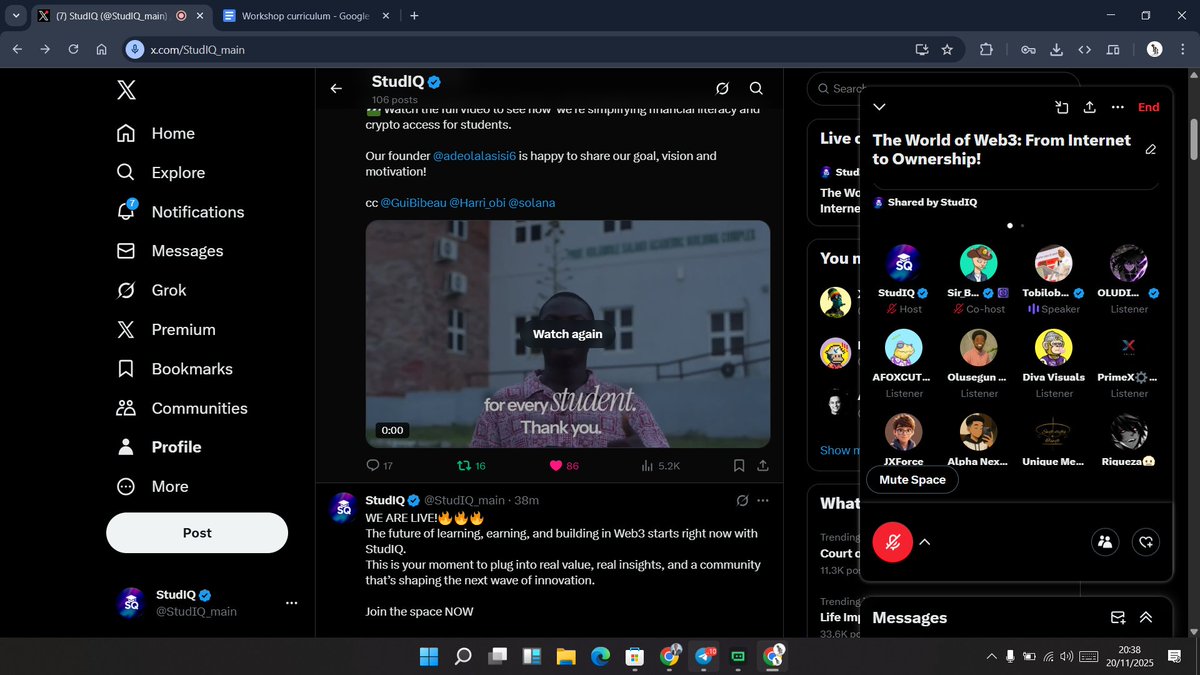Toggle Mute Space for the audio
Image resolution: width=1200 pixels, height=675 pixels.
pyautogui.click(x=911, y=480)
